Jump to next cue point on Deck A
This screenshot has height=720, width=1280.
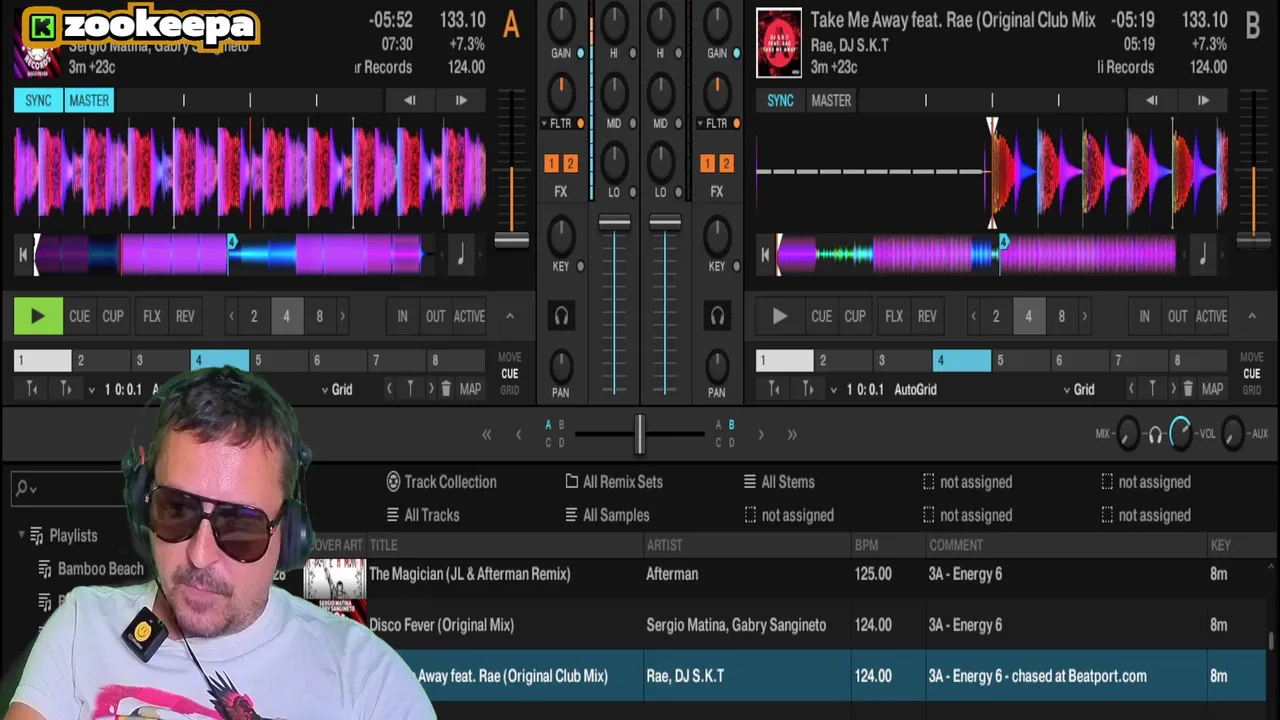(x=431, y=389)
